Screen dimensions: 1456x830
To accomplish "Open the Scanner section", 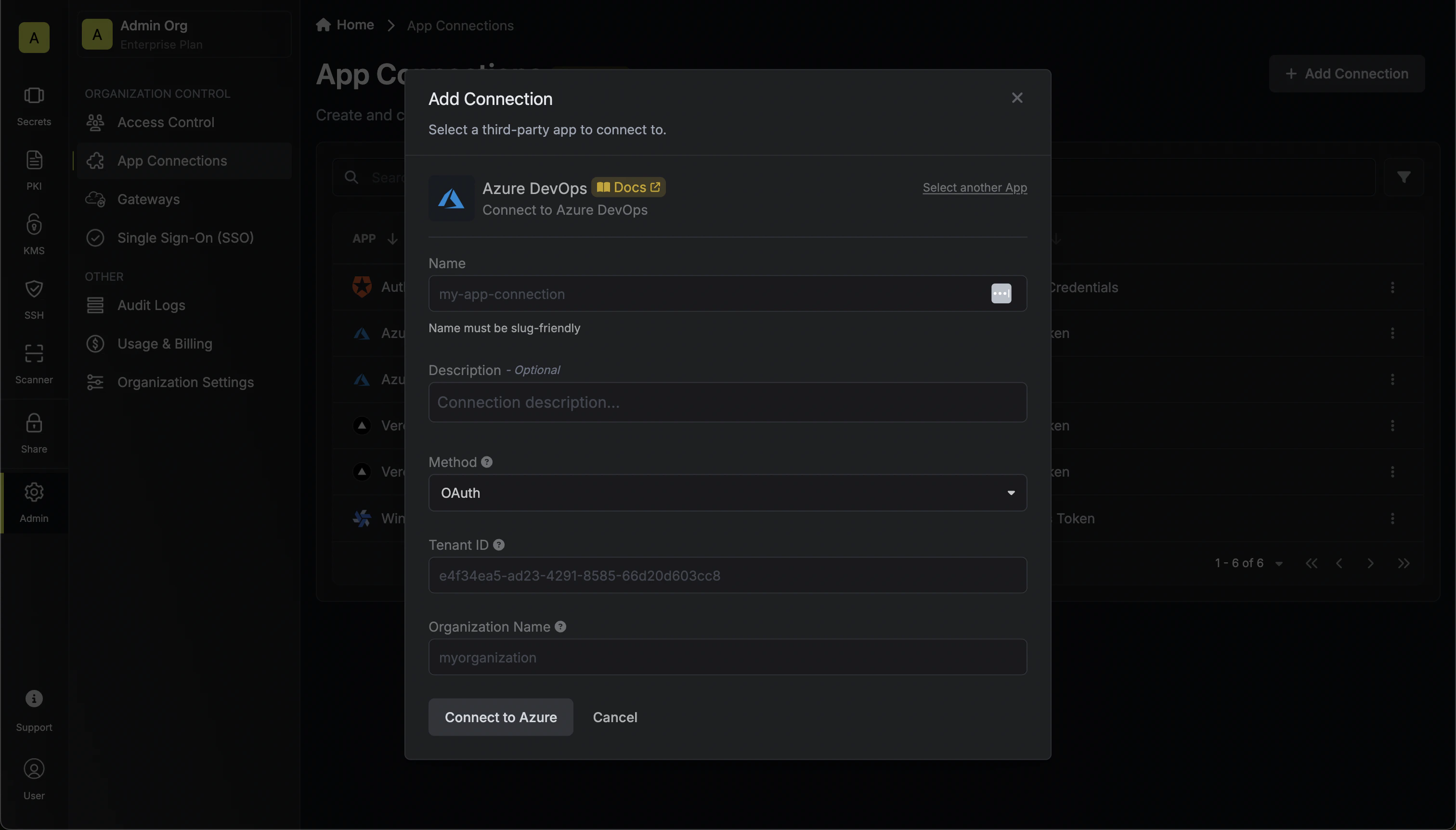I will tap(34, 363).
